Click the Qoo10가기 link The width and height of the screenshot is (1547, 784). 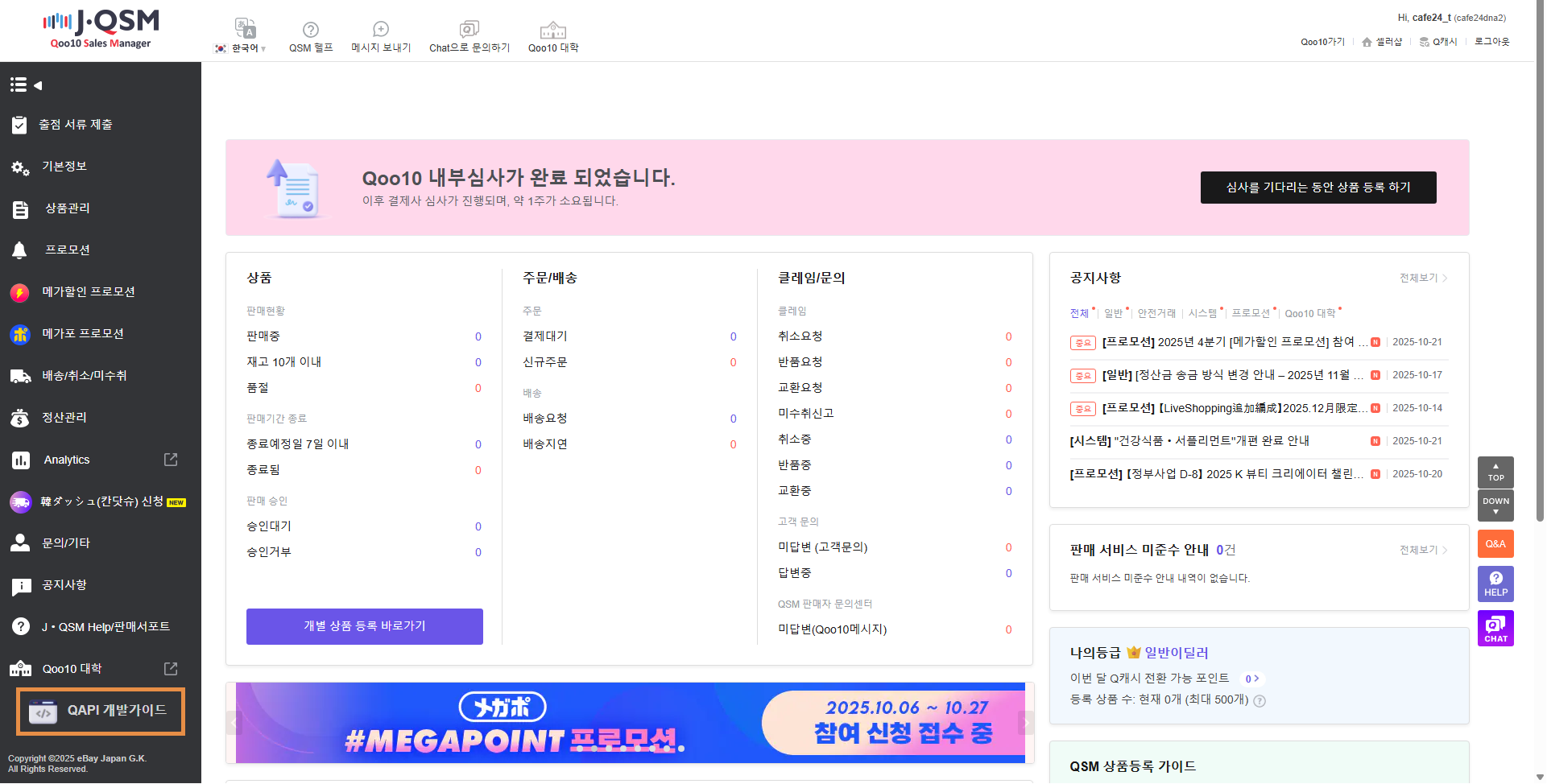(x=1322, y=42)
